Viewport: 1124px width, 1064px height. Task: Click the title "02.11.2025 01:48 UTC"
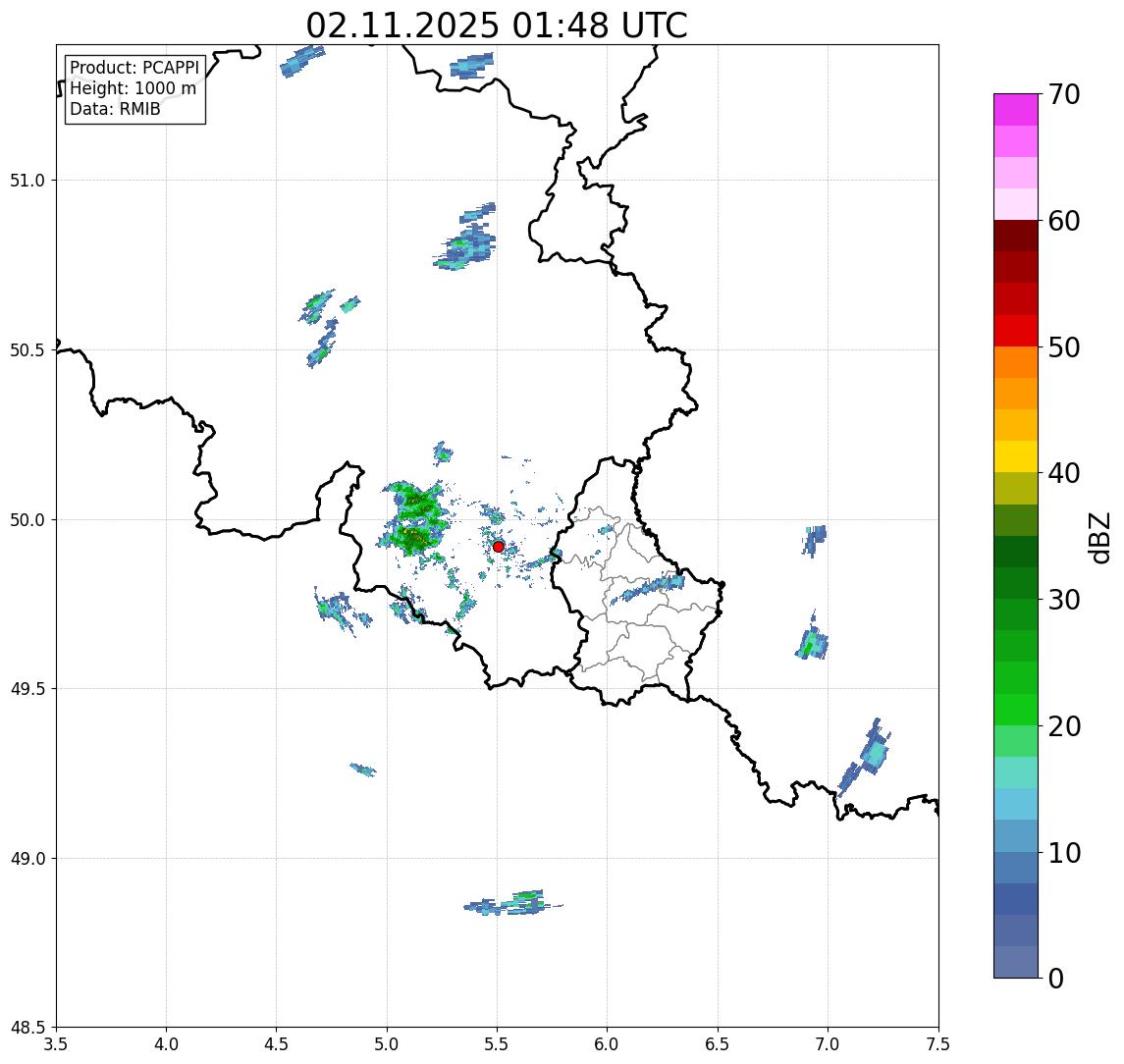tap(497, 26)
